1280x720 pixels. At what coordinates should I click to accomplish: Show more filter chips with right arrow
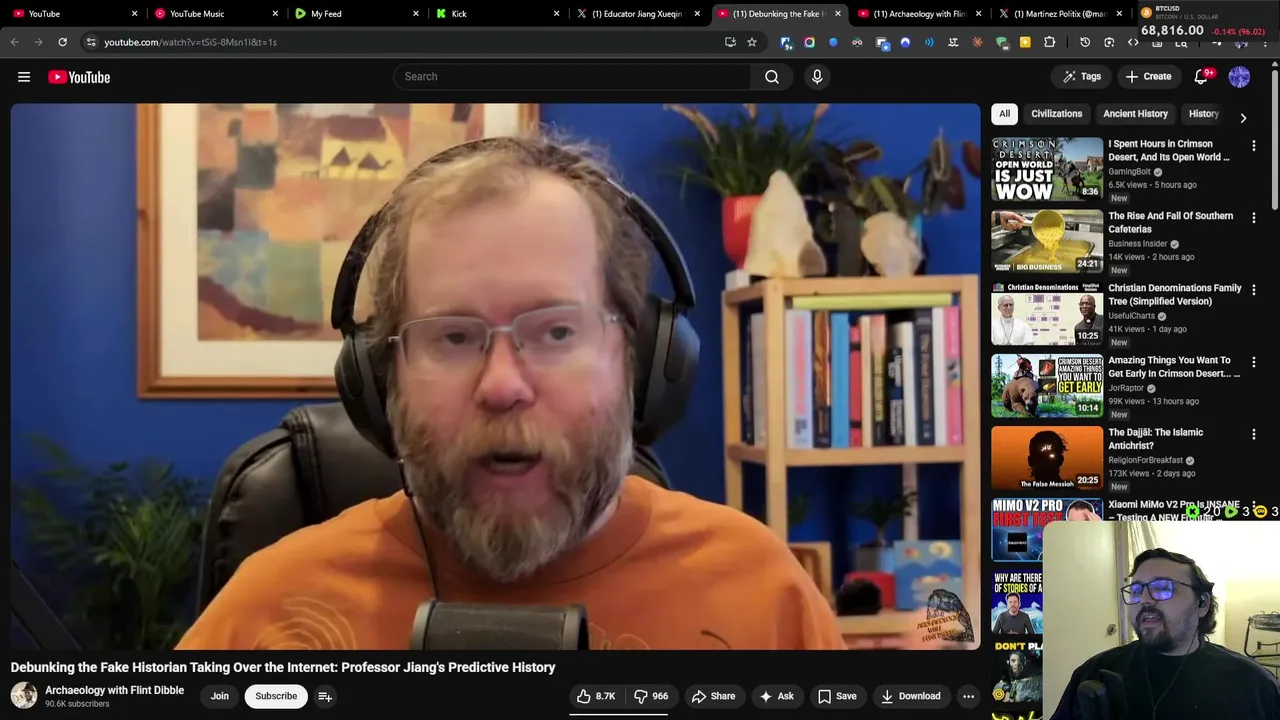1243,118
